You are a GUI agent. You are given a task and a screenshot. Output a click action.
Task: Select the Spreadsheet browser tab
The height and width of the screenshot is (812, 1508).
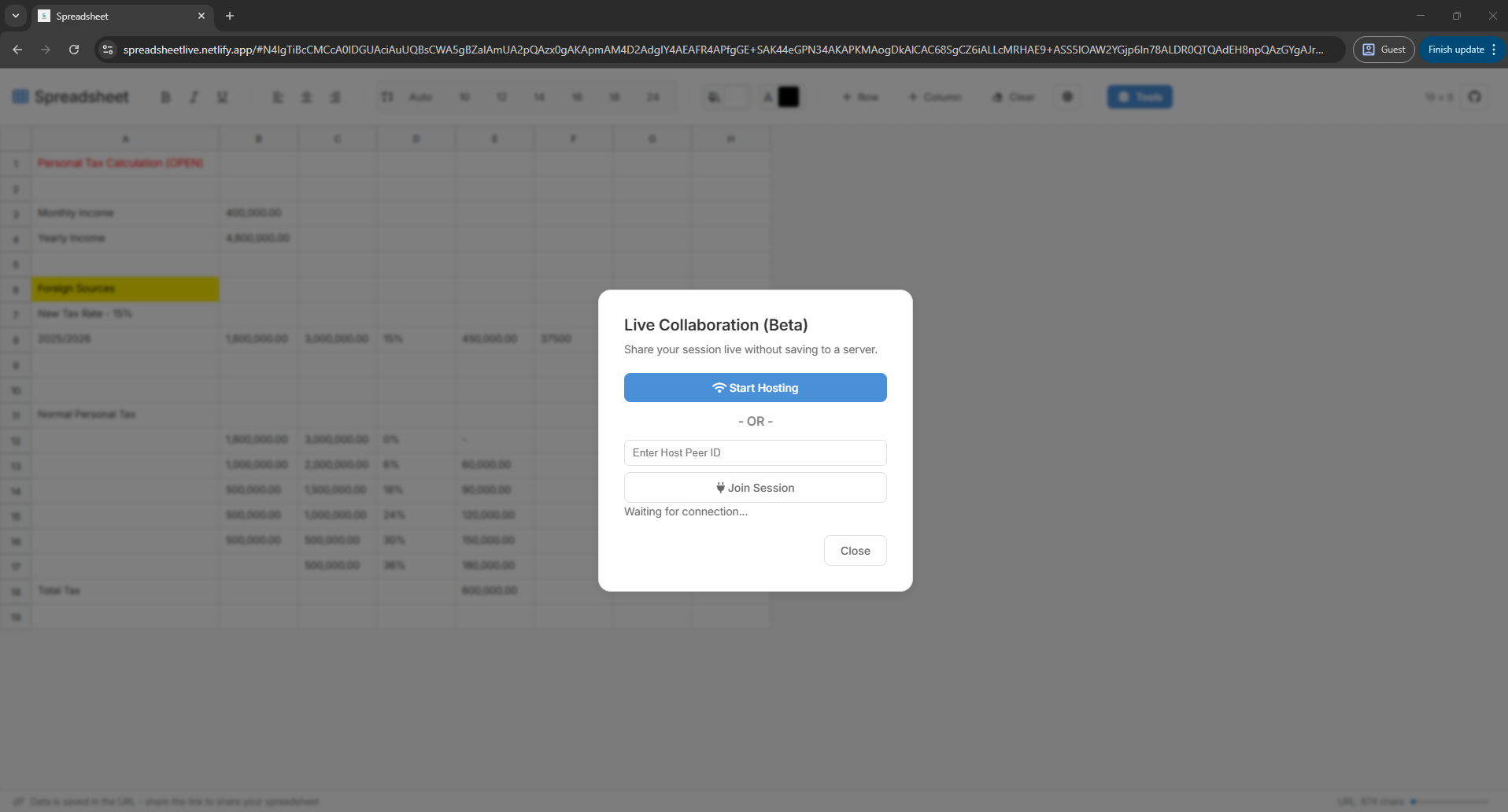pos(110,16)
